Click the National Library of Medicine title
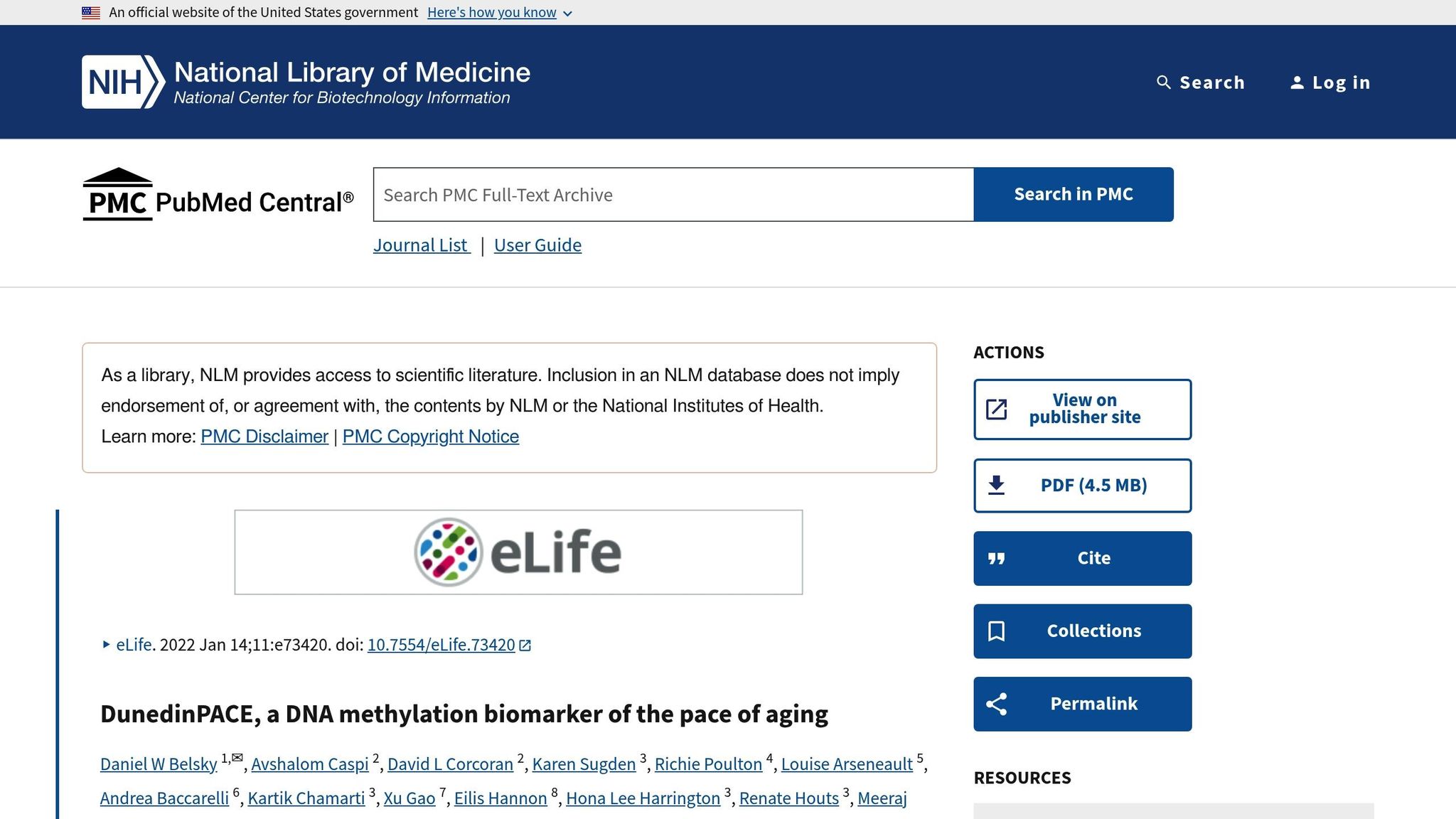Viewport: 1456px width, 819px height. click(352, 73)
